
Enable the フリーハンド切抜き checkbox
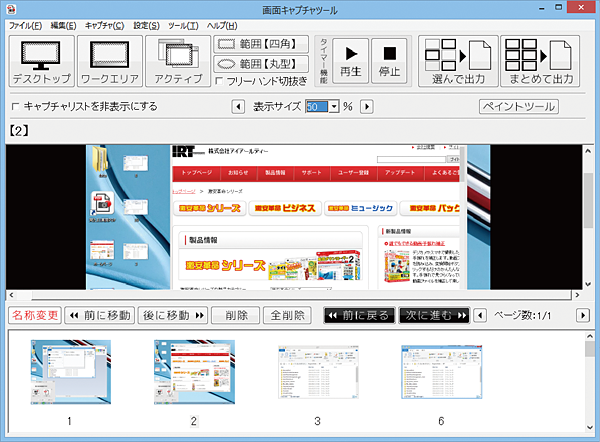[221, 81]
